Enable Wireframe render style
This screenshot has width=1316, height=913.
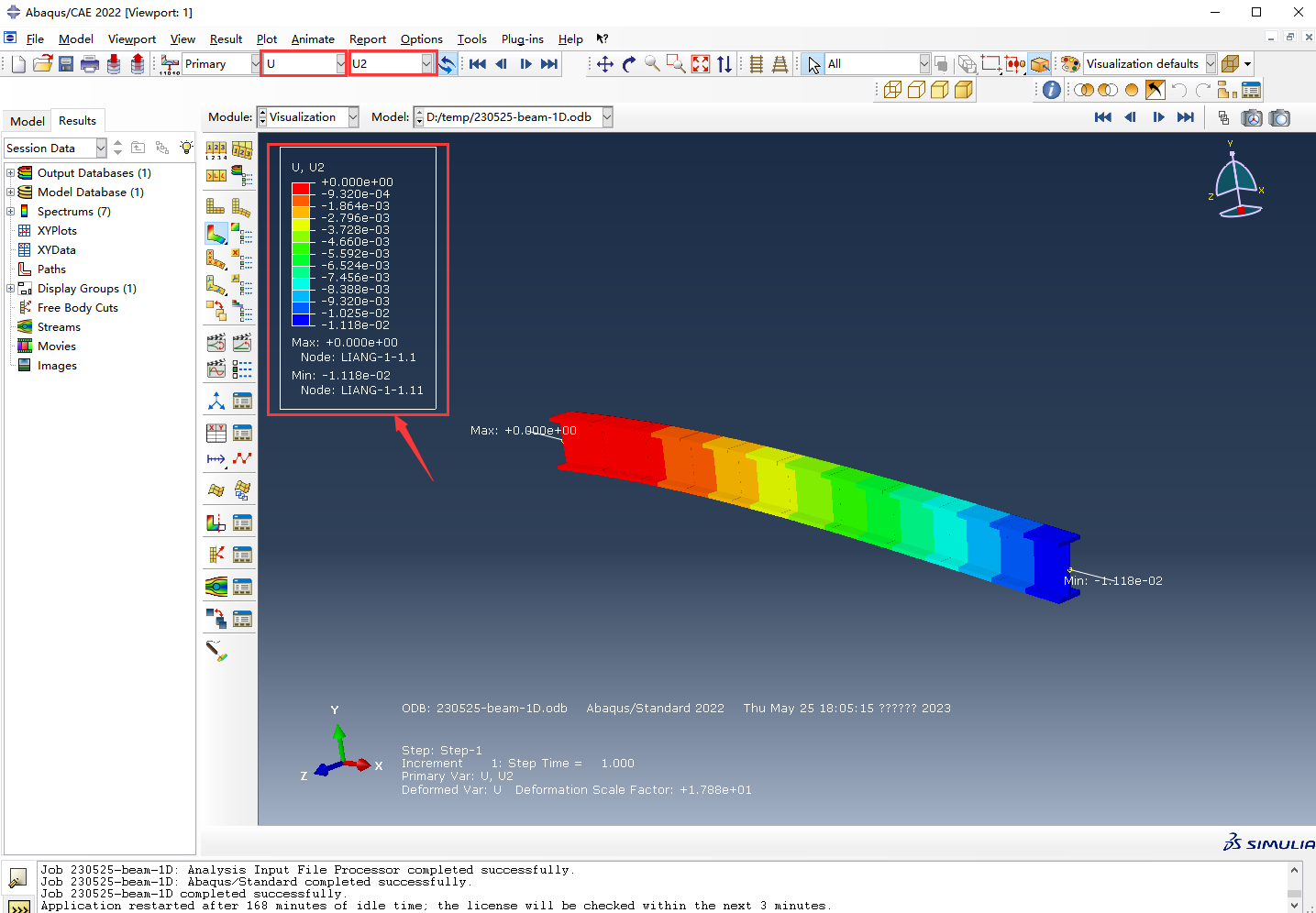(x=892, y=90)
